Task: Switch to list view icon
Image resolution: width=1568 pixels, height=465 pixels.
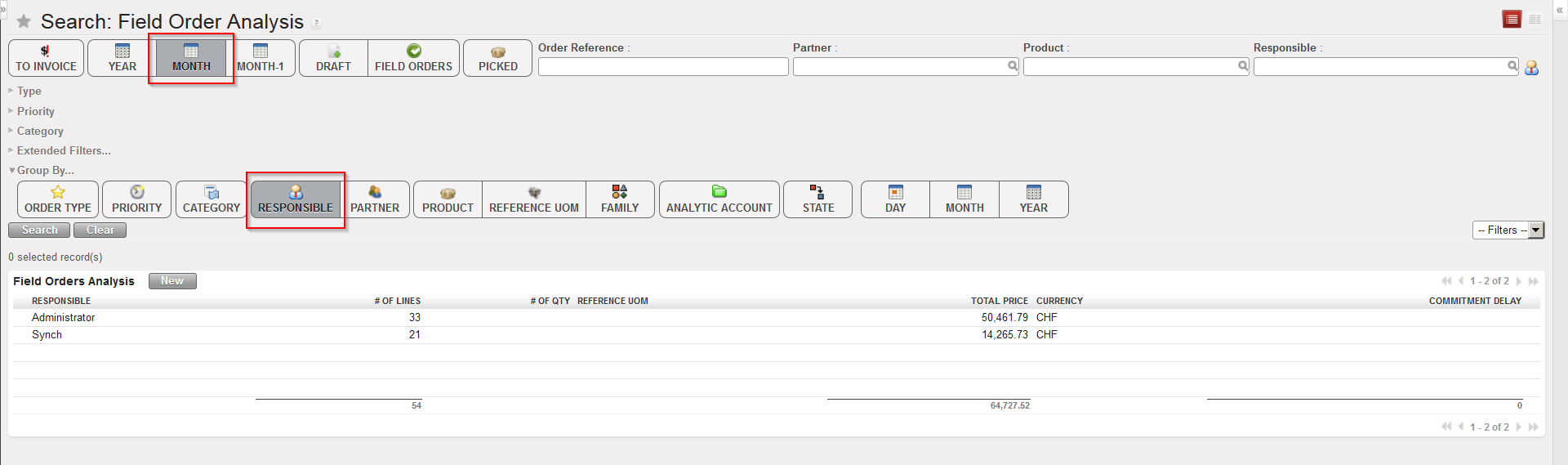Action: pyautogui.click(x=1512, y=19)
